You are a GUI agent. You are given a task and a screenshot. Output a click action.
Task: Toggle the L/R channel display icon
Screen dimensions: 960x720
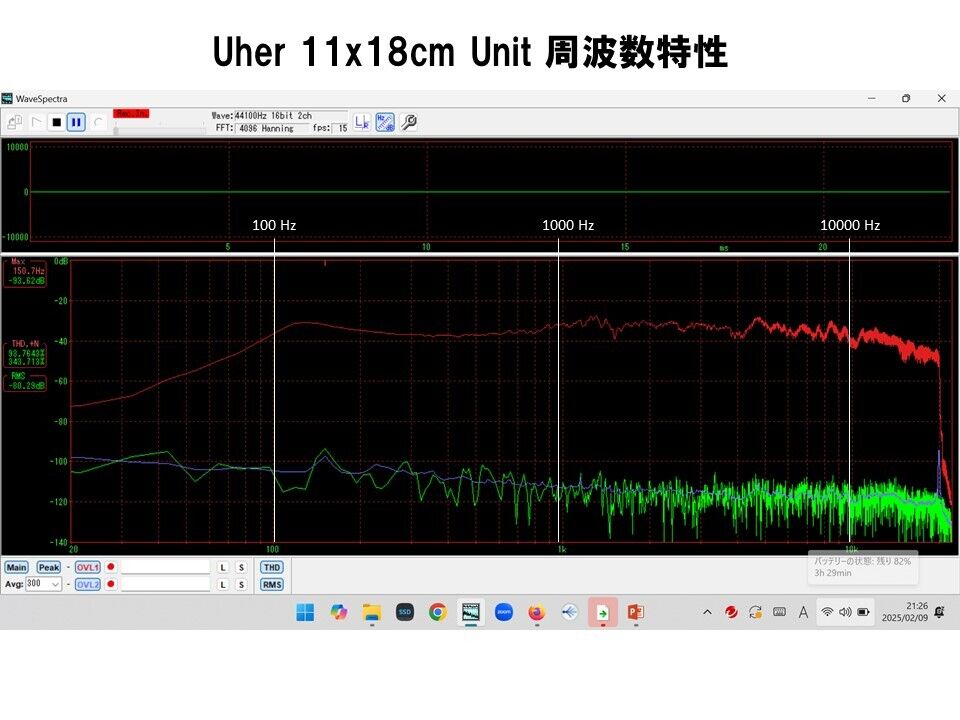[x=362, y=122]
